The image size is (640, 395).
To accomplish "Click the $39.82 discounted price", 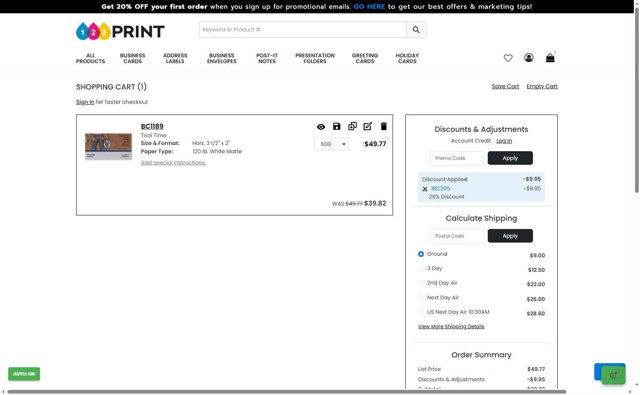I will point(375,203).
